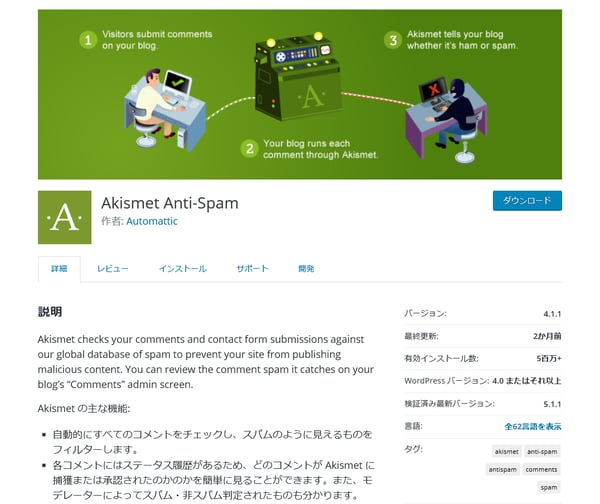Show all 62 languages link

coord(533,426)
